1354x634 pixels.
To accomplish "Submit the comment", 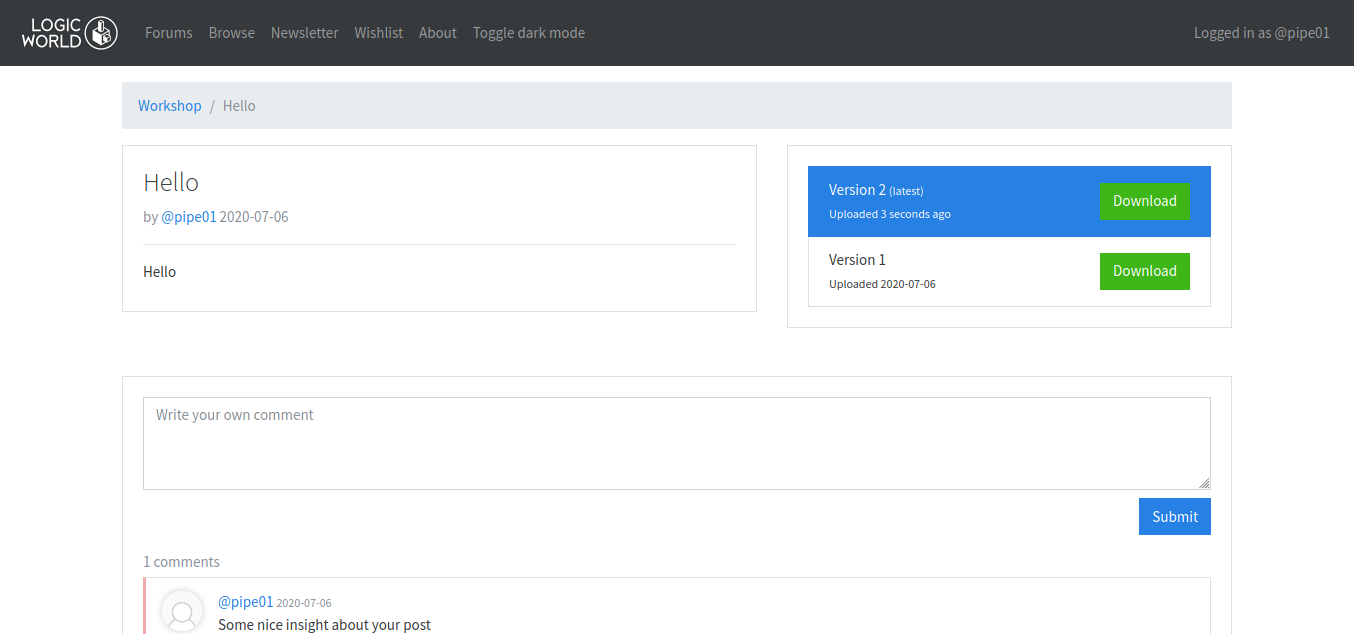I will (x=1174, y=517).
